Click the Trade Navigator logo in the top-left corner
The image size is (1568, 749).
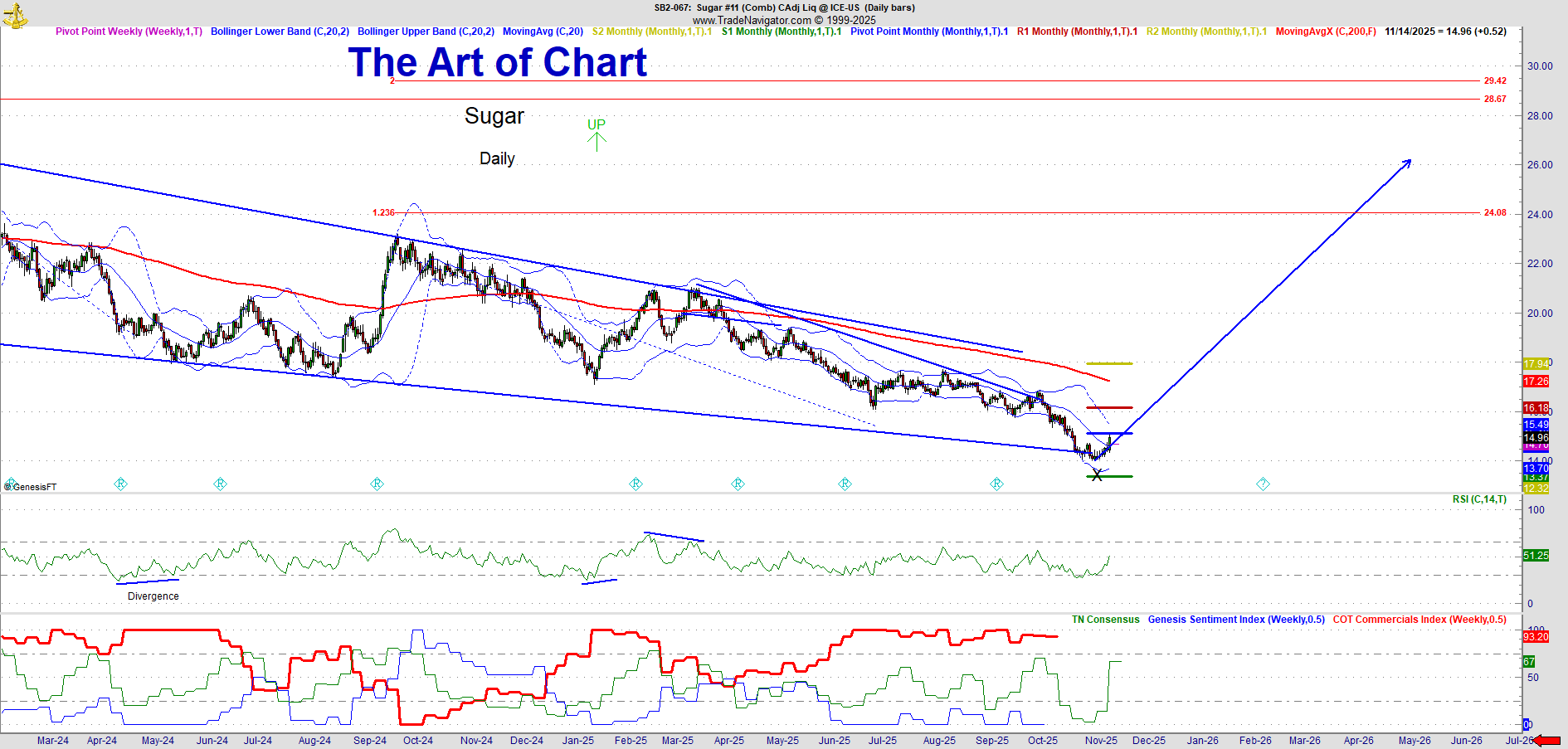(14, 14)
